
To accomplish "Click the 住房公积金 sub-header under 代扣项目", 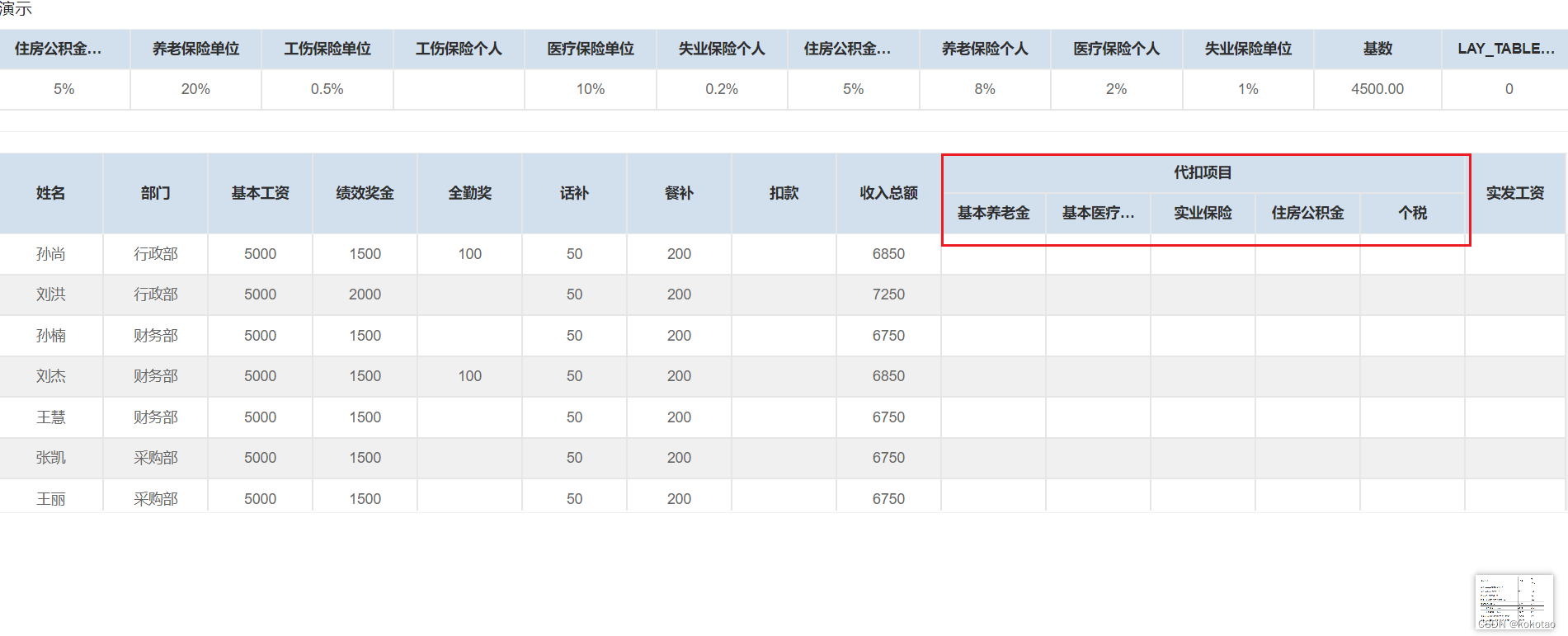I will (1307, 213).
